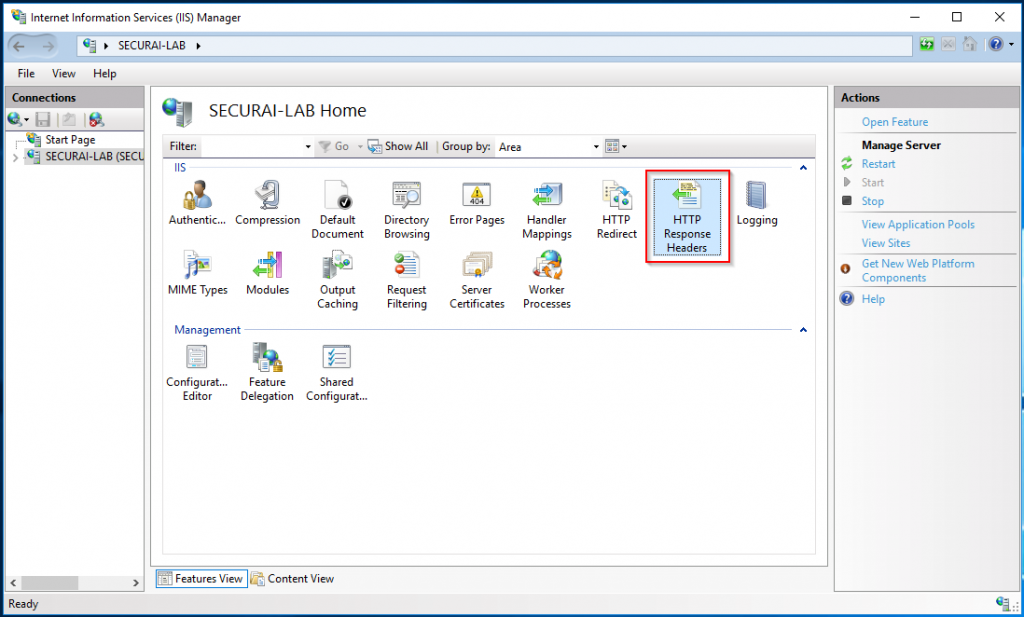This screenshot has height=617, width=1024.
Task: Open Feature Delegation icon
Action: tap(267, 372)
